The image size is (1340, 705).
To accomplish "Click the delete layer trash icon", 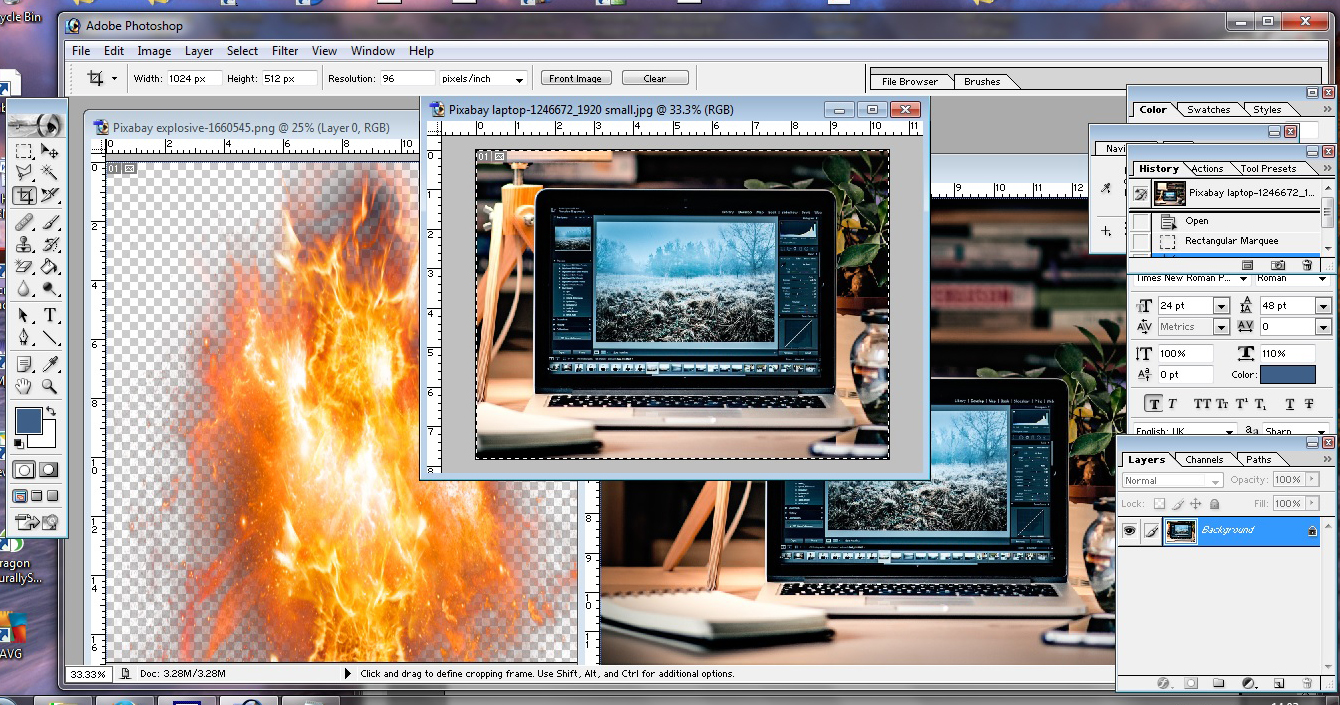I will [x=1308, y=683].
